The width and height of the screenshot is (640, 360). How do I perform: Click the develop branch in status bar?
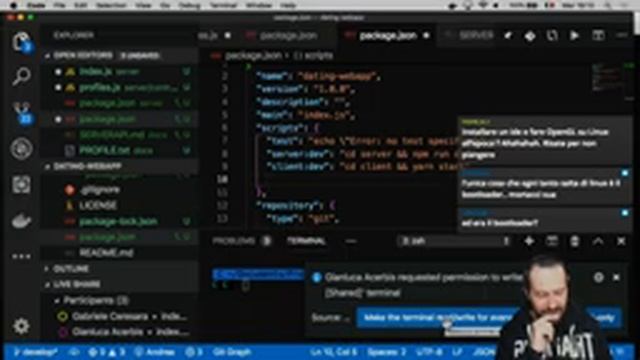click(35, 352)
